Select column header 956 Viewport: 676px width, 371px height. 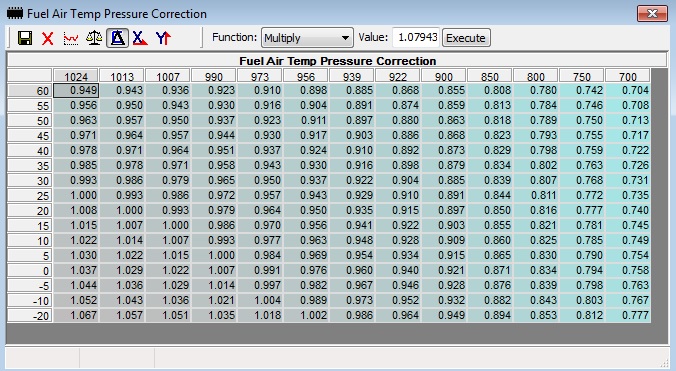click(x=306, y=76)
